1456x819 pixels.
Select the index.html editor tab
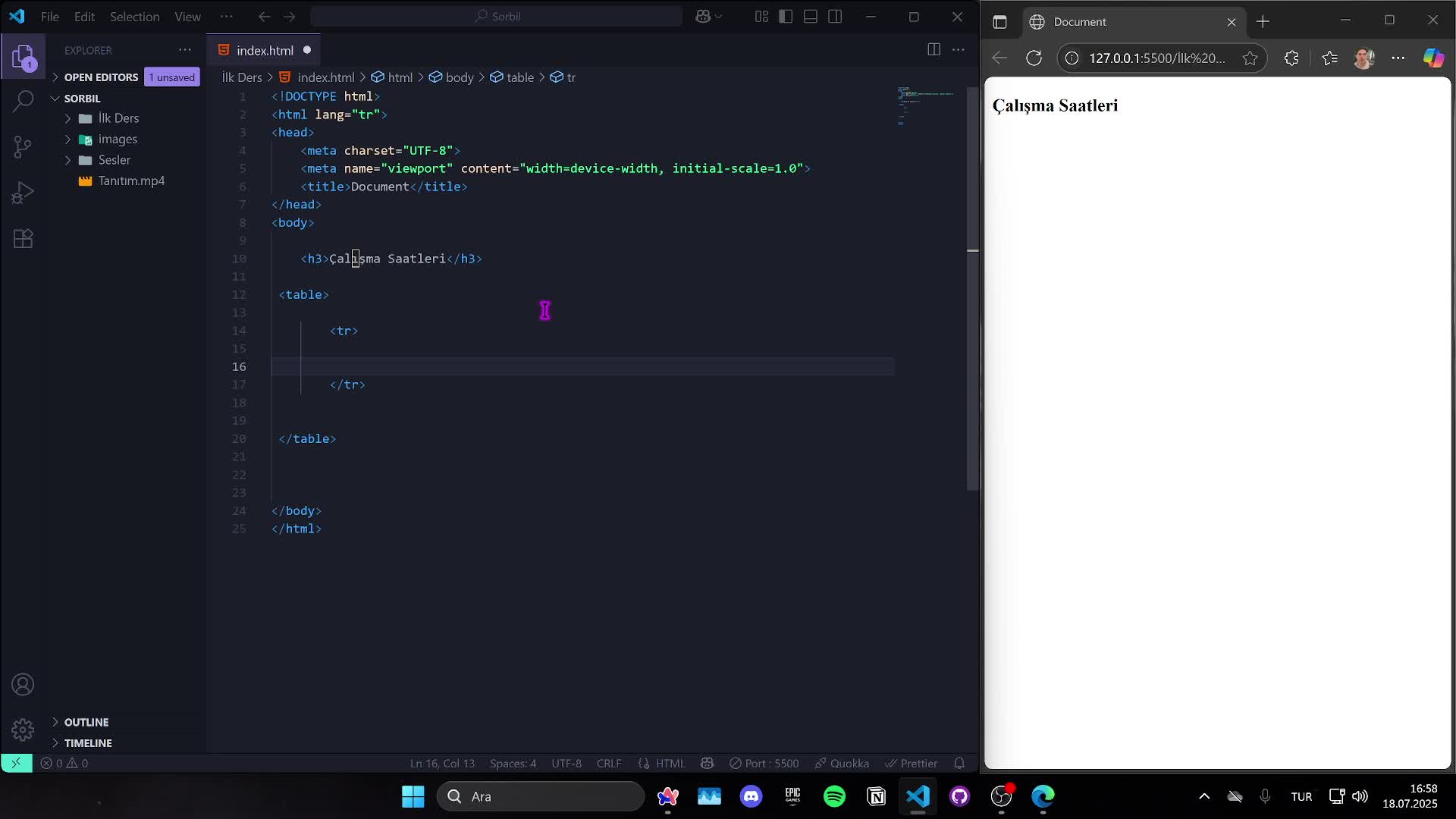[x=264, y=50]
